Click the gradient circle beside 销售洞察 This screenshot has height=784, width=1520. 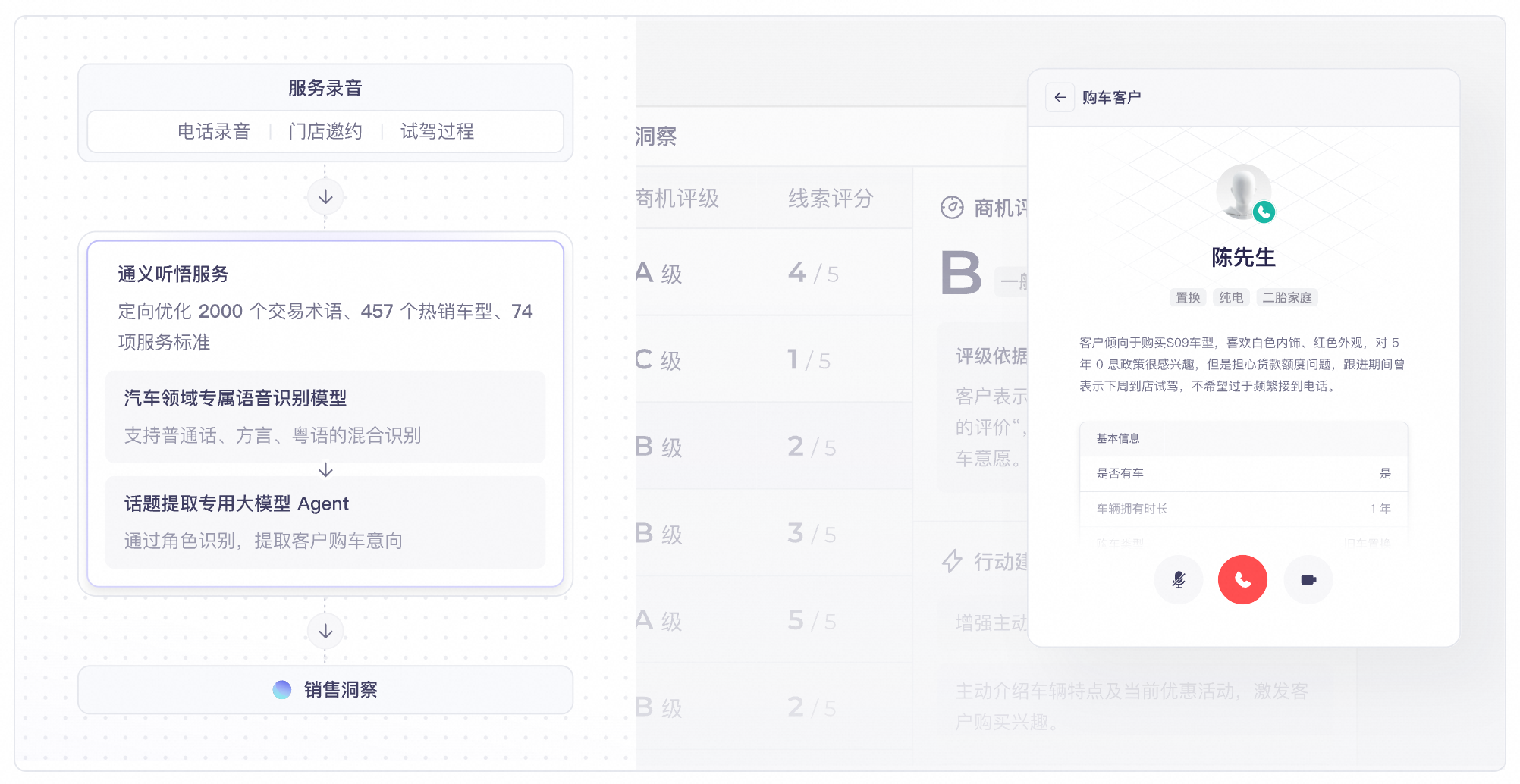pos(282,689)
